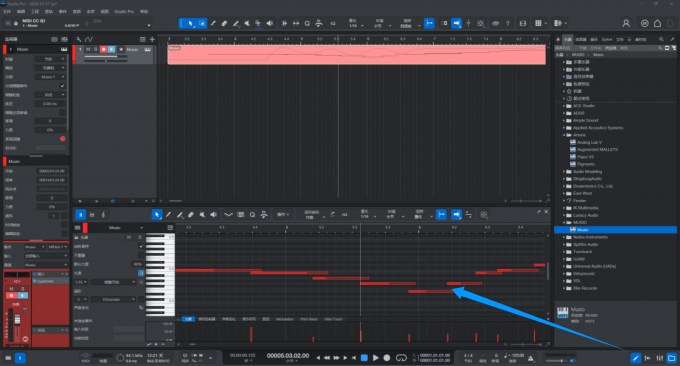Toggle the top toolbar Autoscroll arrow button
This screenshot has width=680, height=366.
456,23
